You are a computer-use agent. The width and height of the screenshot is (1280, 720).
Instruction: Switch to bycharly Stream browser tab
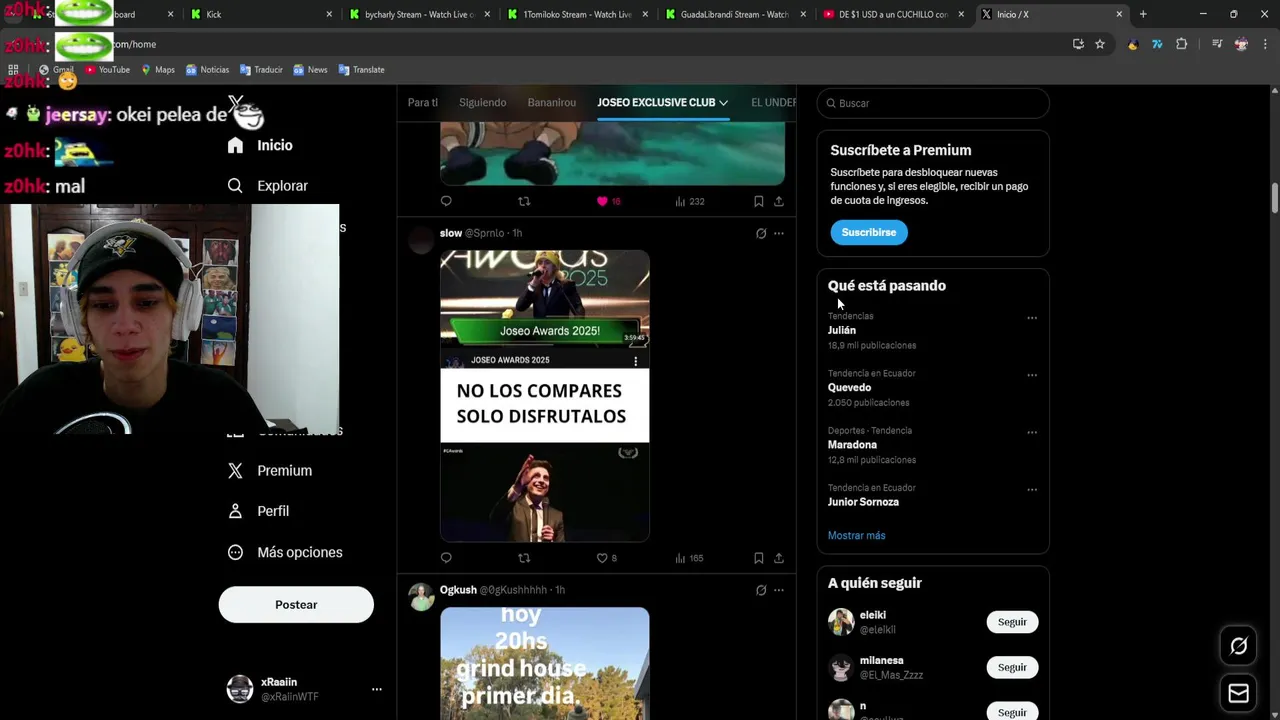420,14
